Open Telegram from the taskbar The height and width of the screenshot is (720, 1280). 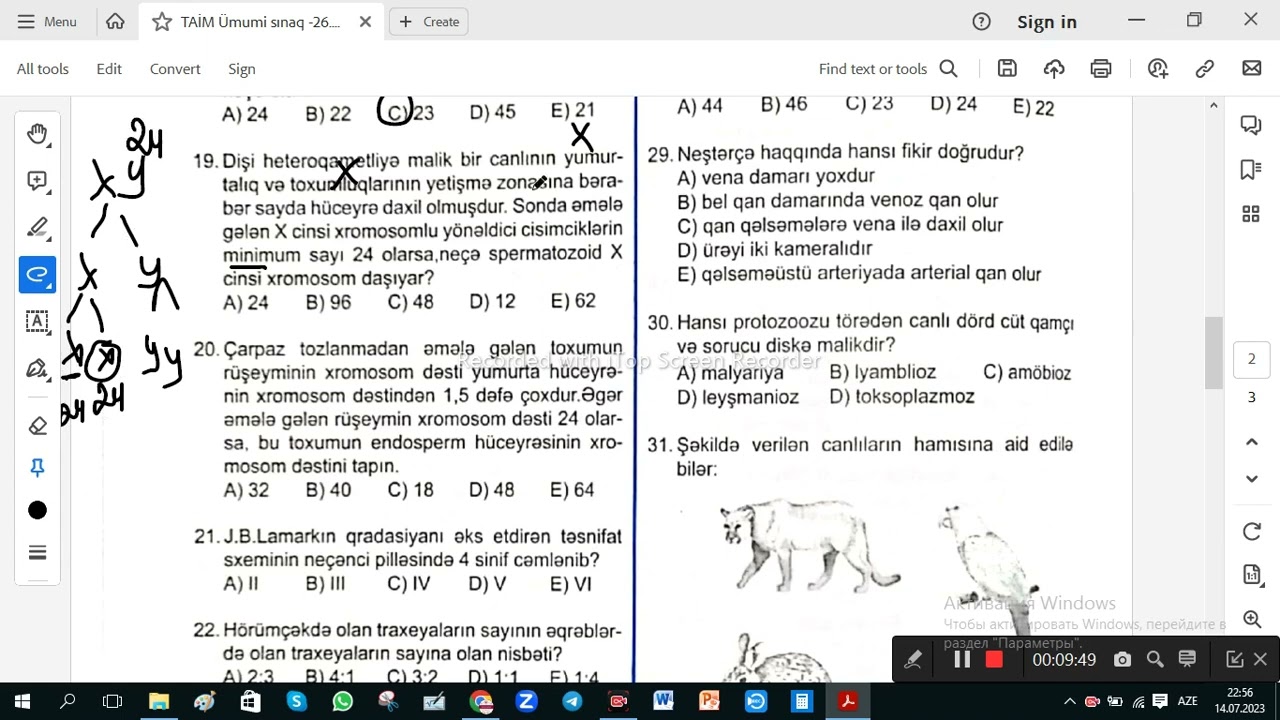[x=572, y=701]
